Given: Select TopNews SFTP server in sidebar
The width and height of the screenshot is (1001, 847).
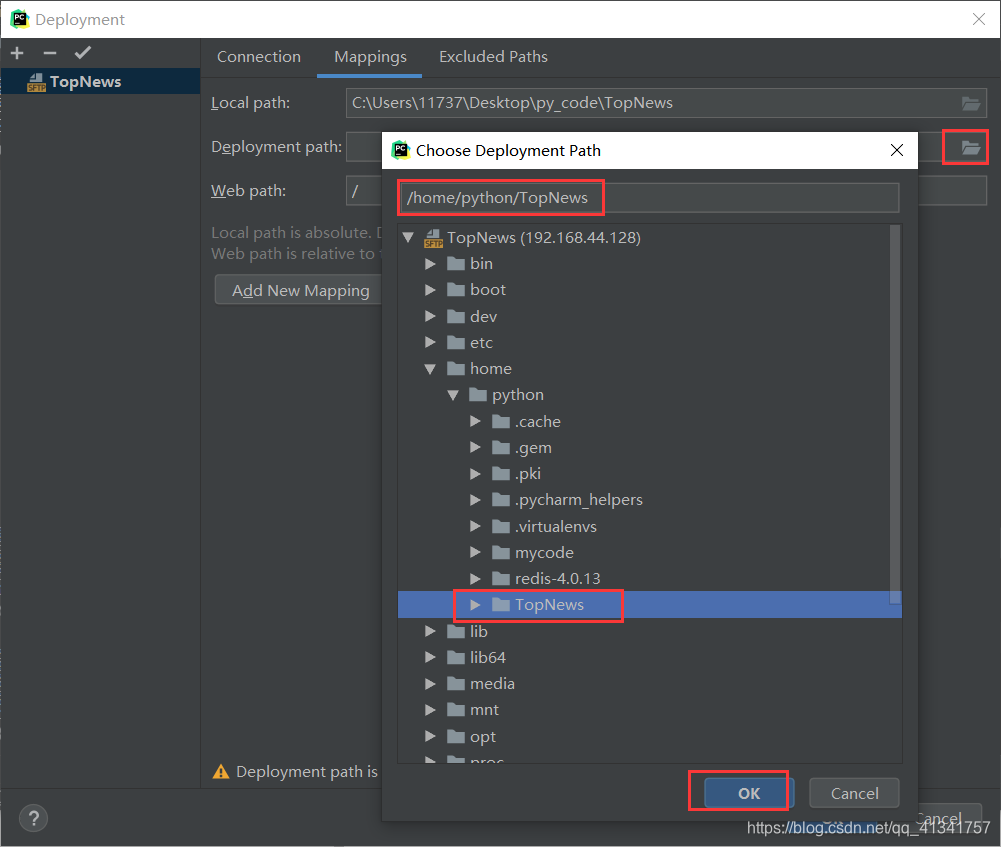Looking at the screenshot, I should 100,82.
